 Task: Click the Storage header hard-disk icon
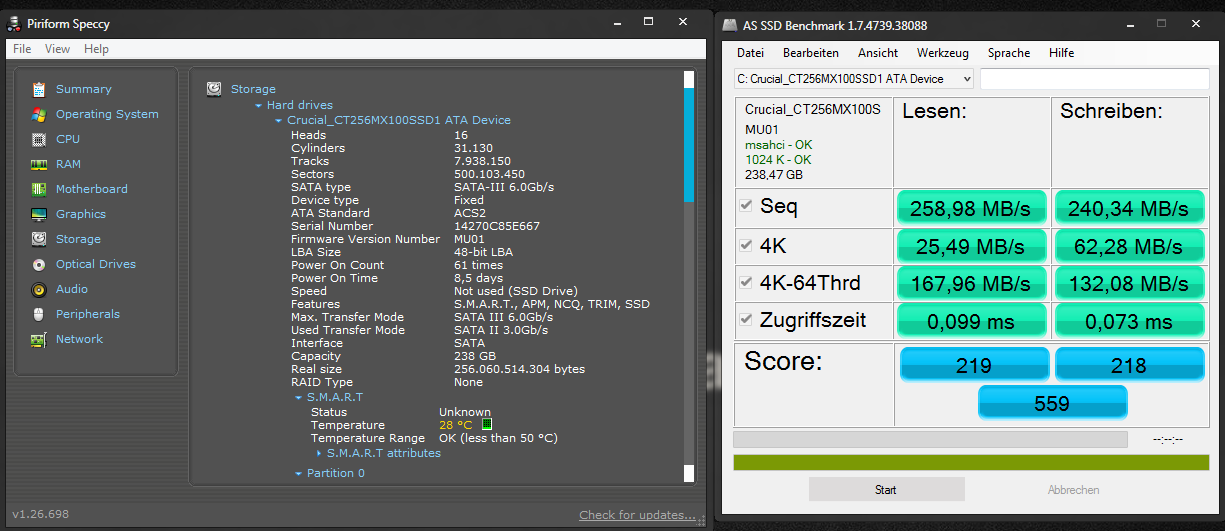[214, 88]
